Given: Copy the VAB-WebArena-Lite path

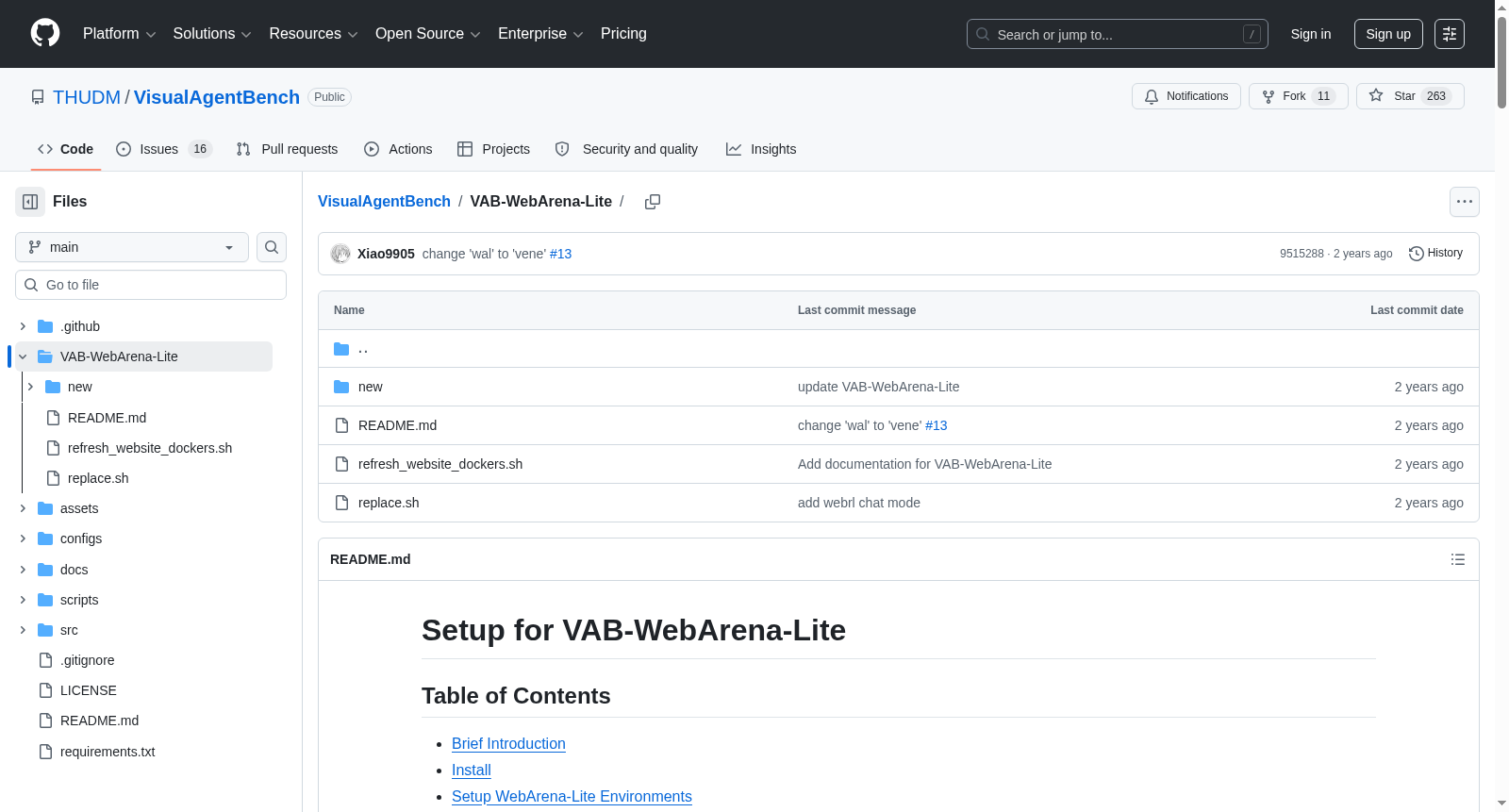Looking at the screenshot, I should coord(652,202).
